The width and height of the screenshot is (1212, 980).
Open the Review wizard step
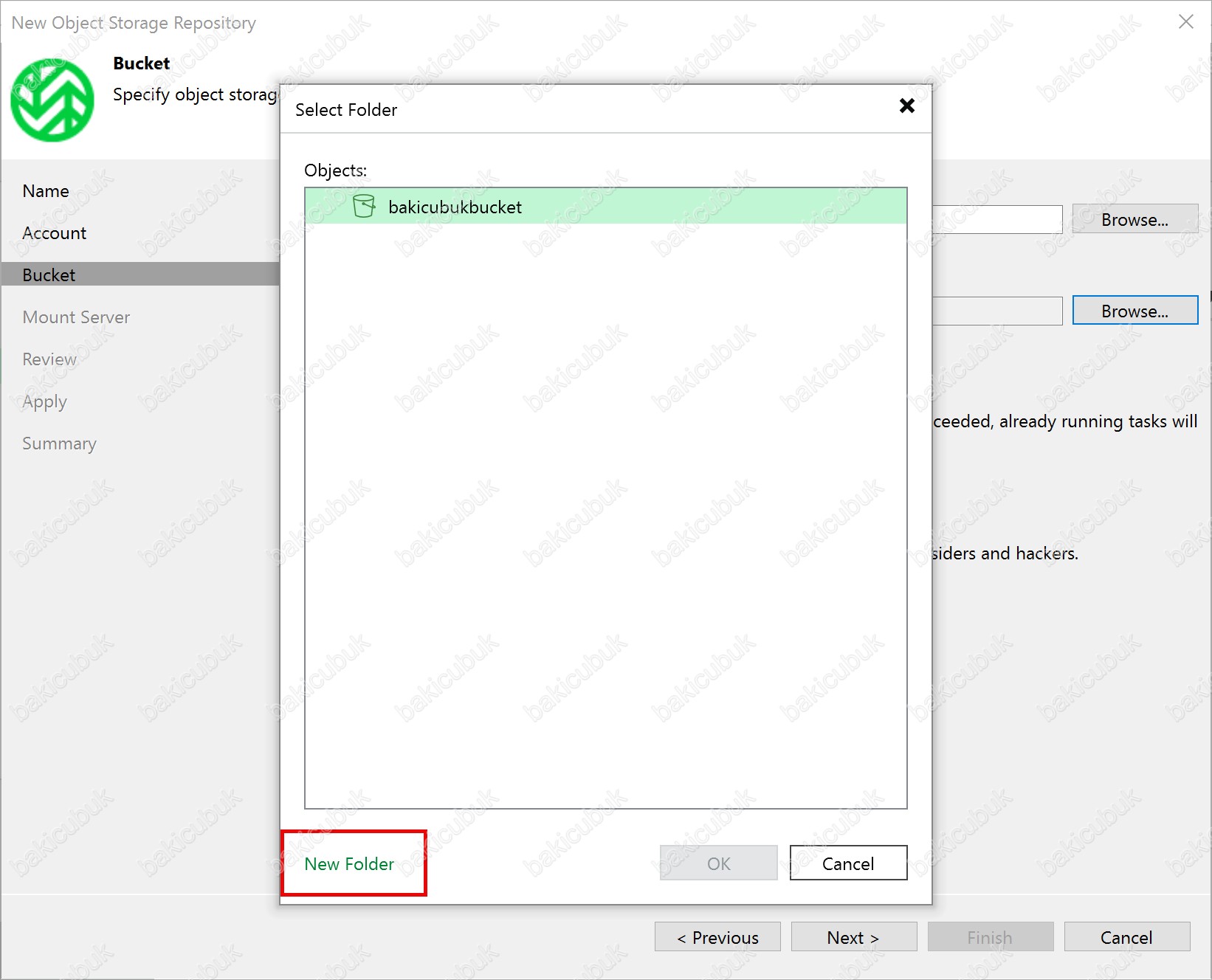pyautogui.click(x=49, y=359)
